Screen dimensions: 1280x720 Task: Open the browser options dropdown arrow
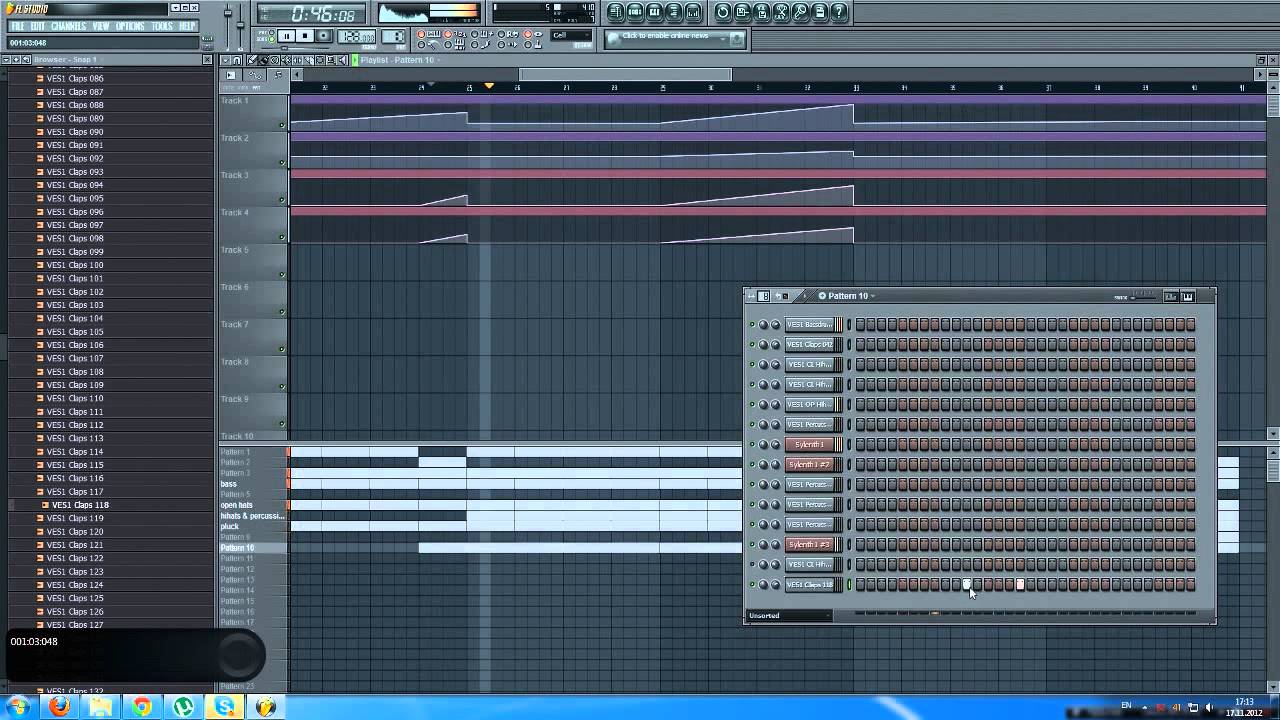pyautogui.click(x=6, y=60)
